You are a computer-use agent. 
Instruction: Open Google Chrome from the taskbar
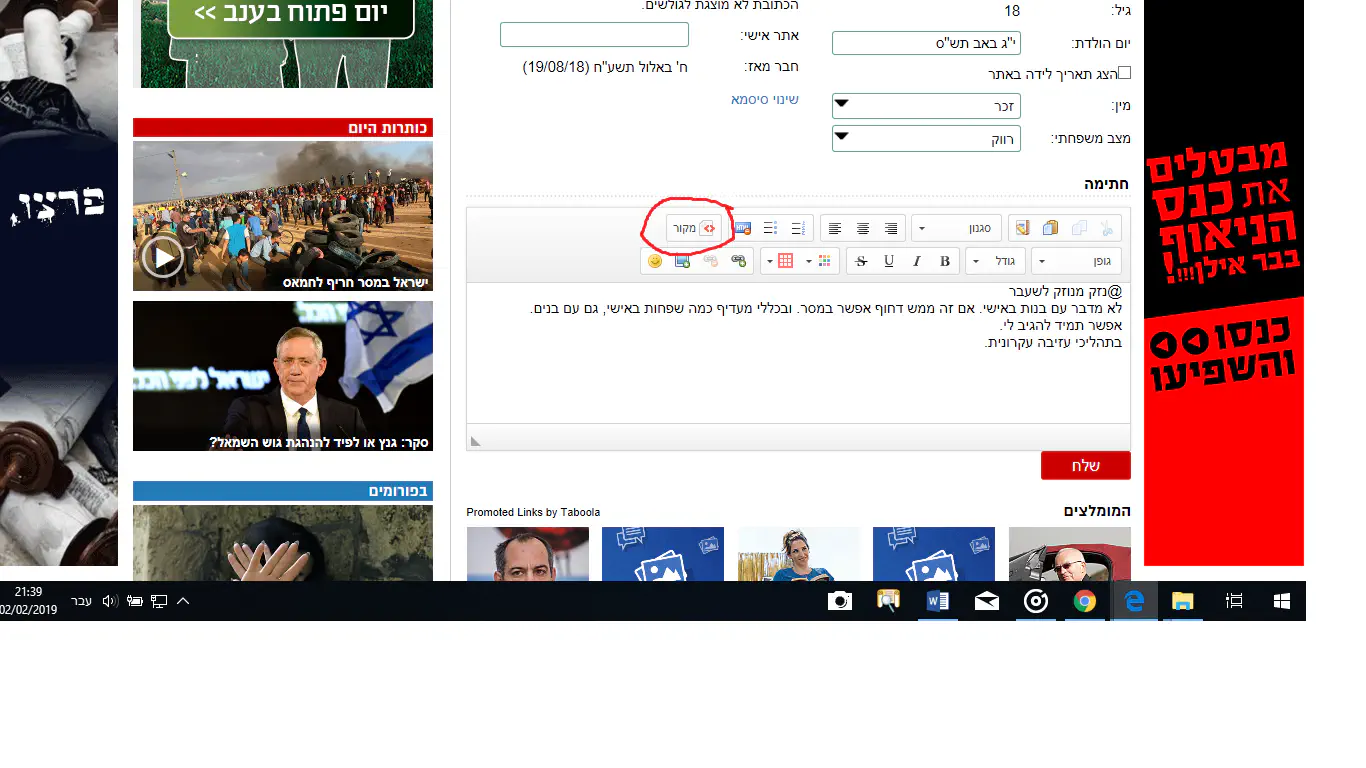[1084, 601]
